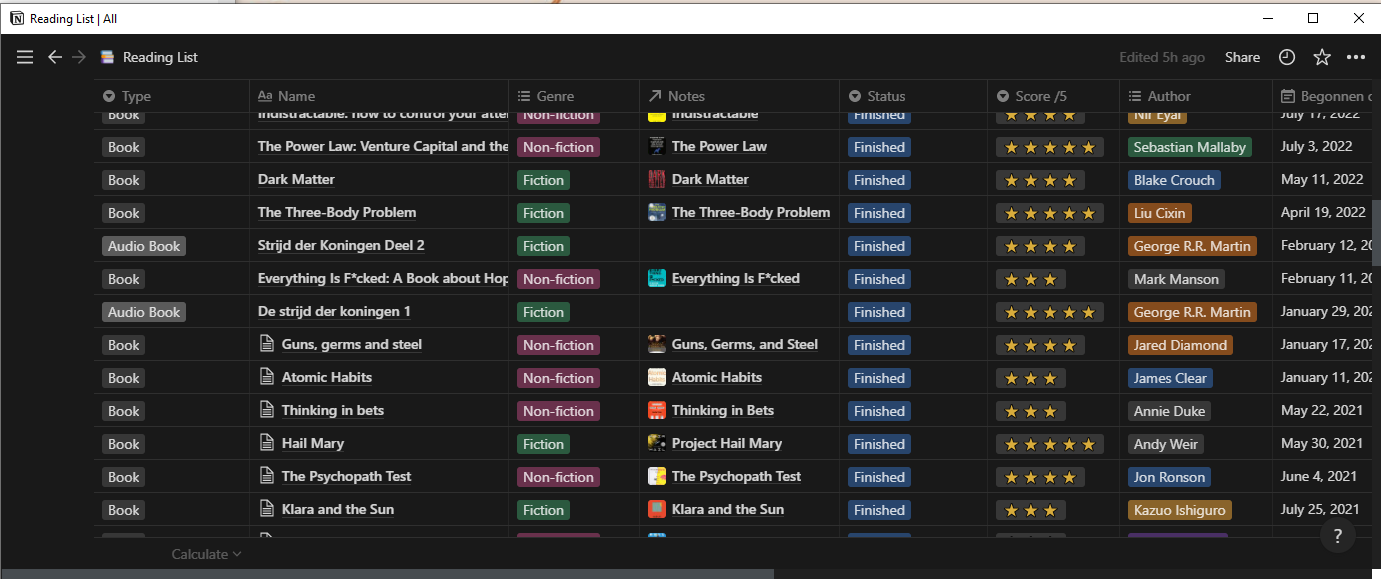Click page icon beside Thinking in bets

point(267,410)
